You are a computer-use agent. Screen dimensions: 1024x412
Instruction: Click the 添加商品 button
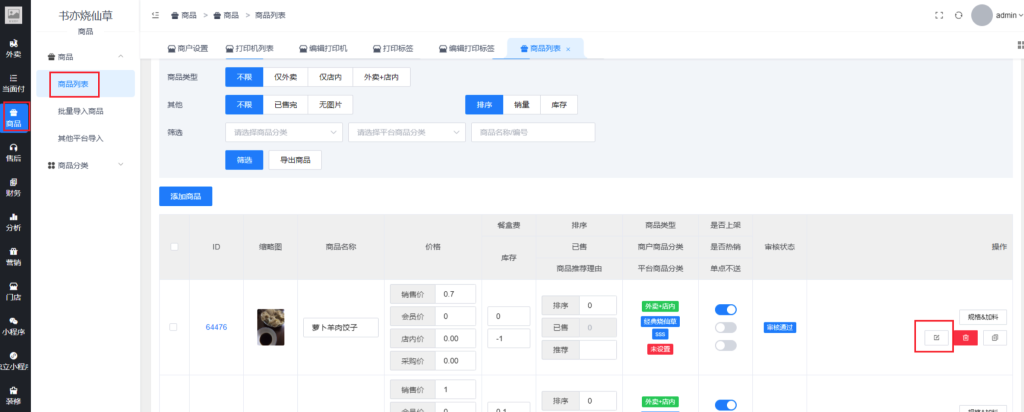tap(185, 196)
